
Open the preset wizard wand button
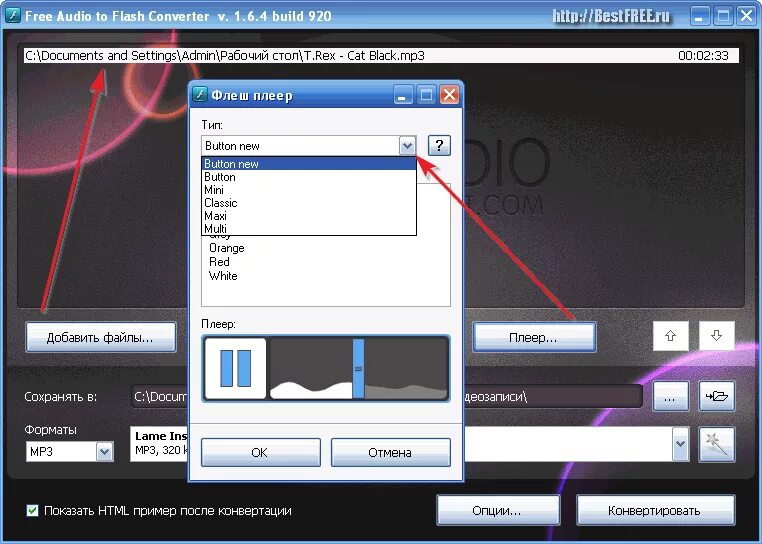[717, 444]
